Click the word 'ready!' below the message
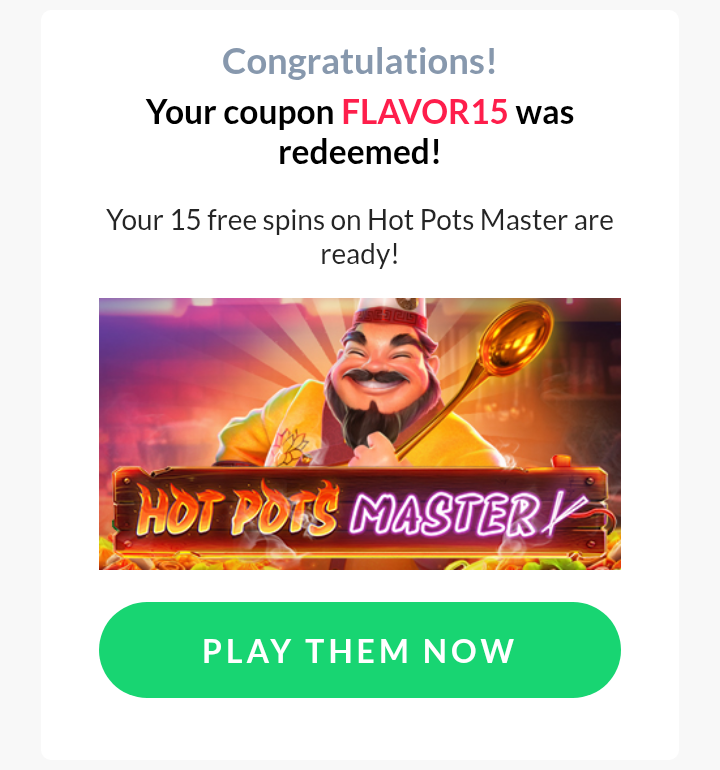The height and width of the screenshot is (770, 720). 360,254
